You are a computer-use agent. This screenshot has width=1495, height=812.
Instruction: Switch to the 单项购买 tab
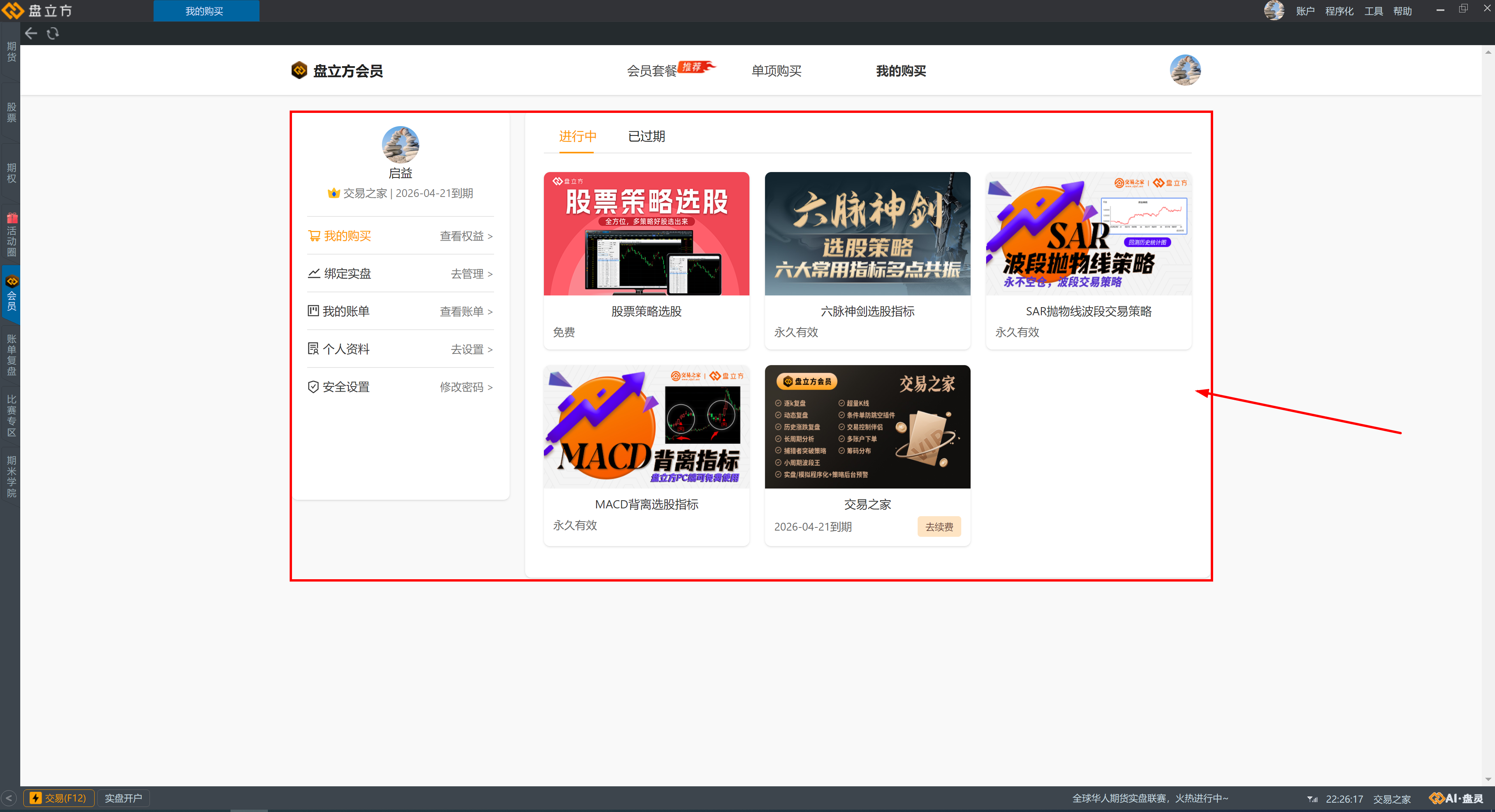pos(776,71)
